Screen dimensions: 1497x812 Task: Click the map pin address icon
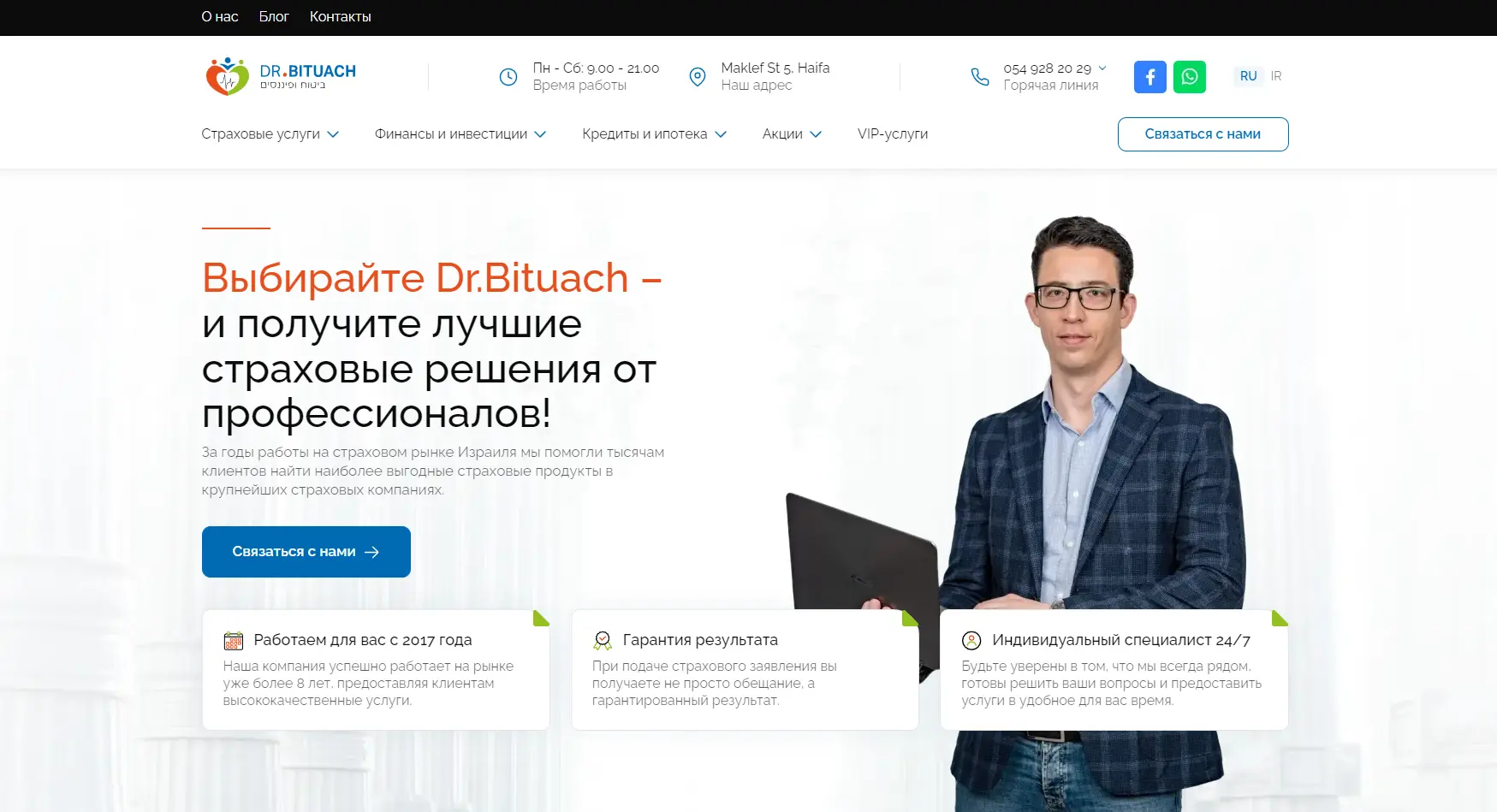coord(698,77)
